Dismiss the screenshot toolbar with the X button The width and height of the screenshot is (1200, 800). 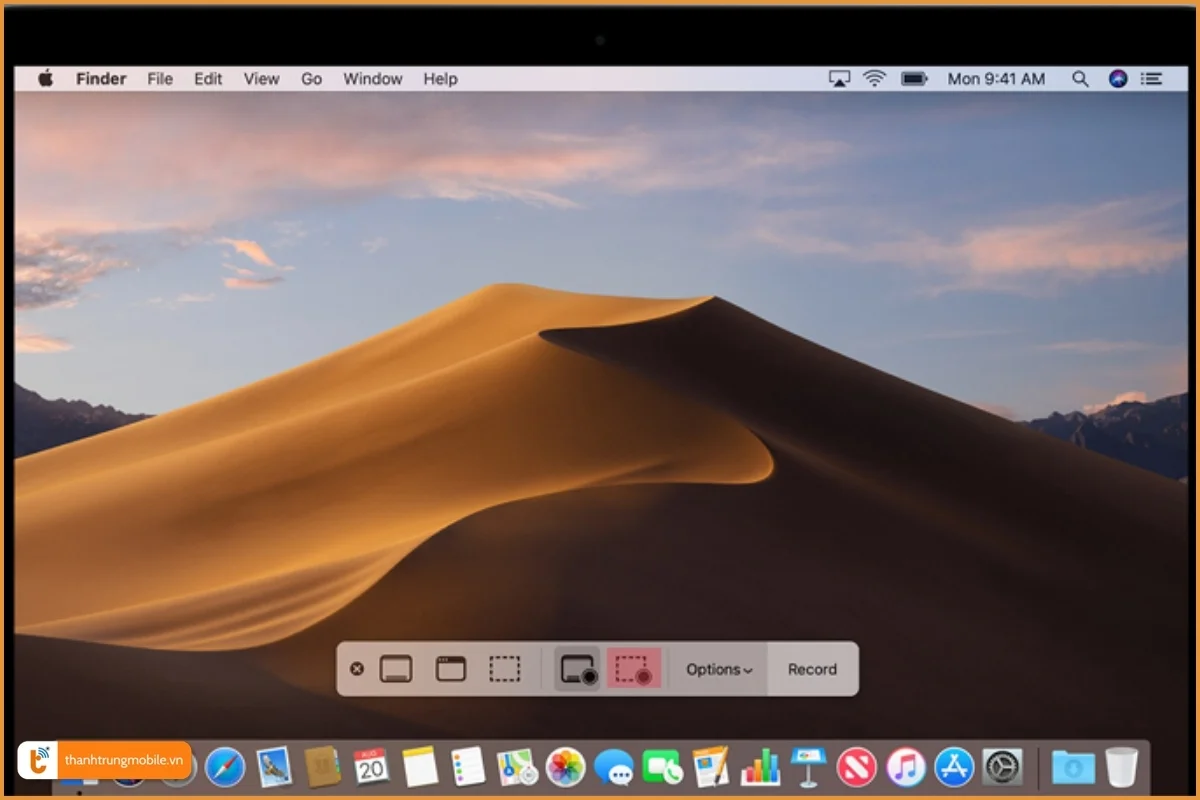357,668
